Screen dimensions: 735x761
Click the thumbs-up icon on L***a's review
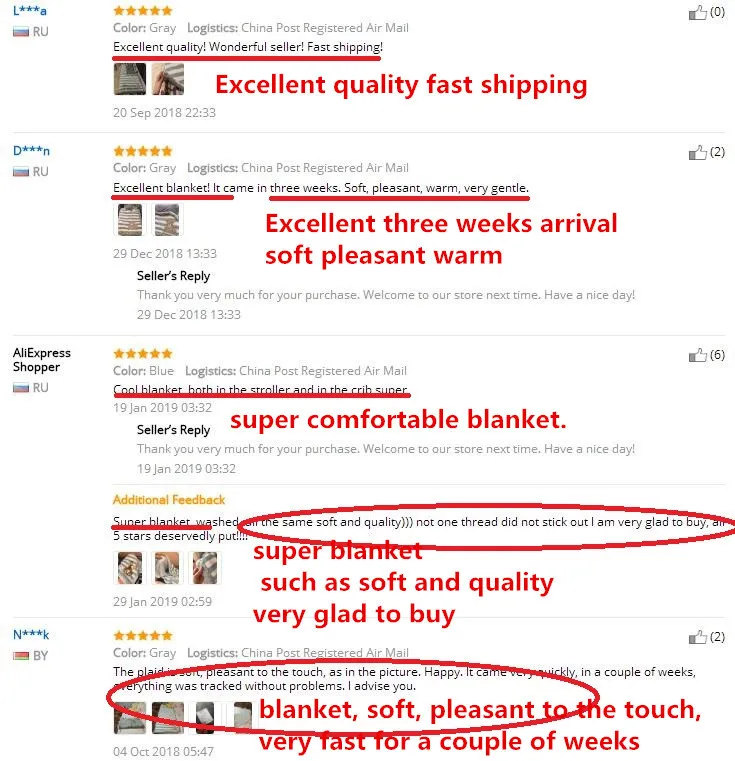point(698,13)
